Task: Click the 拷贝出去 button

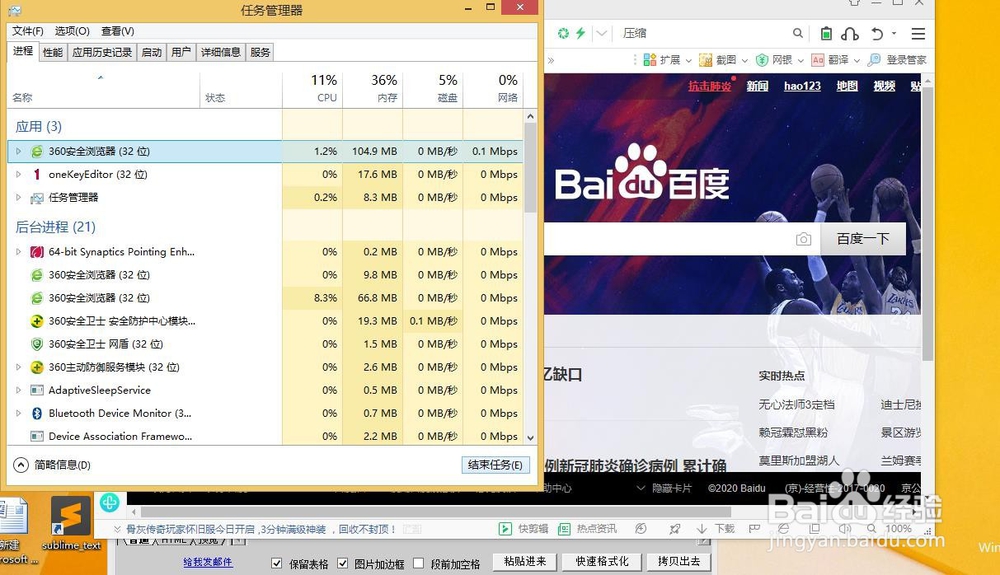Action: click(x=679, y=562)
